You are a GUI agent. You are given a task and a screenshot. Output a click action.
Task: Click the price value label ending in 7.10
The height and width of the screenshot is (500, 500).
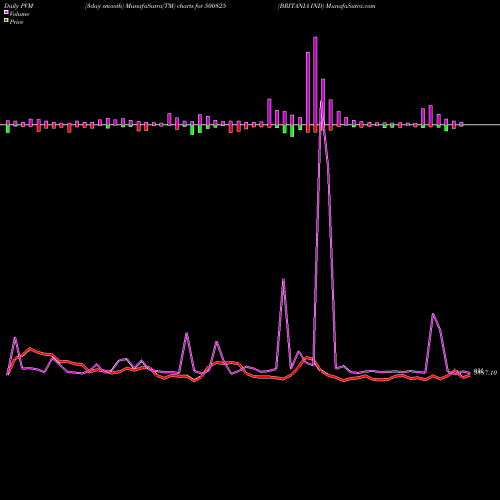point(485,372)
